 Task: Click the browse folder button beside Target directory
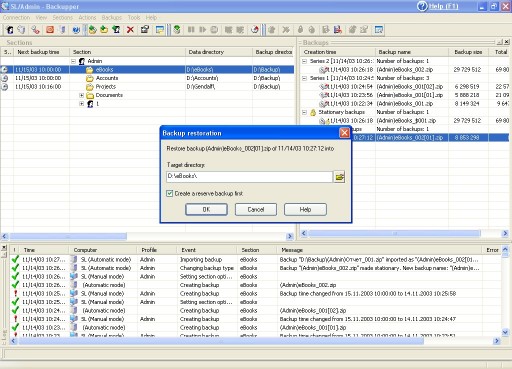pos(339,177)
